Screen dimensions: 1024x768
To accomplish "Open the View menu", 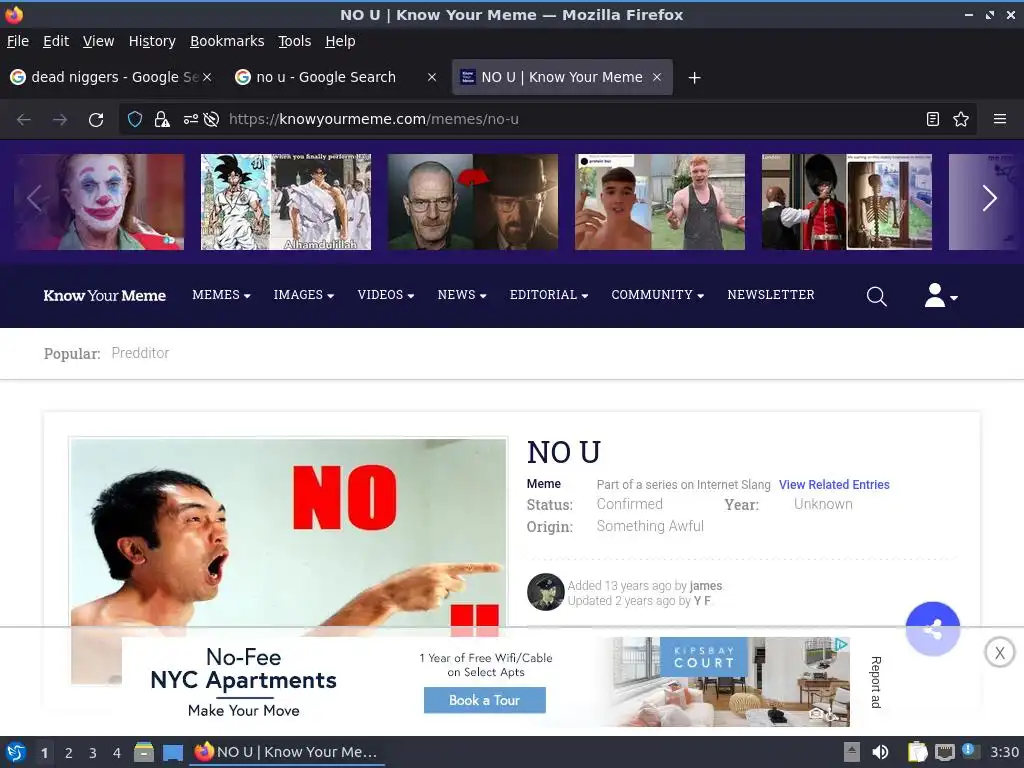I will click(x=99, y=41).
